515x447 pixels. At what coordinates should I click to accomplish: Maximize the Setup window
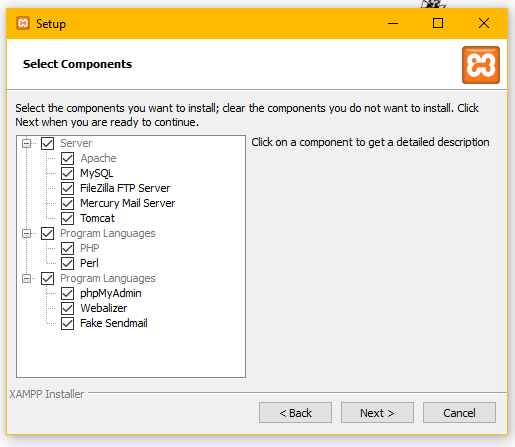(438, 23)
